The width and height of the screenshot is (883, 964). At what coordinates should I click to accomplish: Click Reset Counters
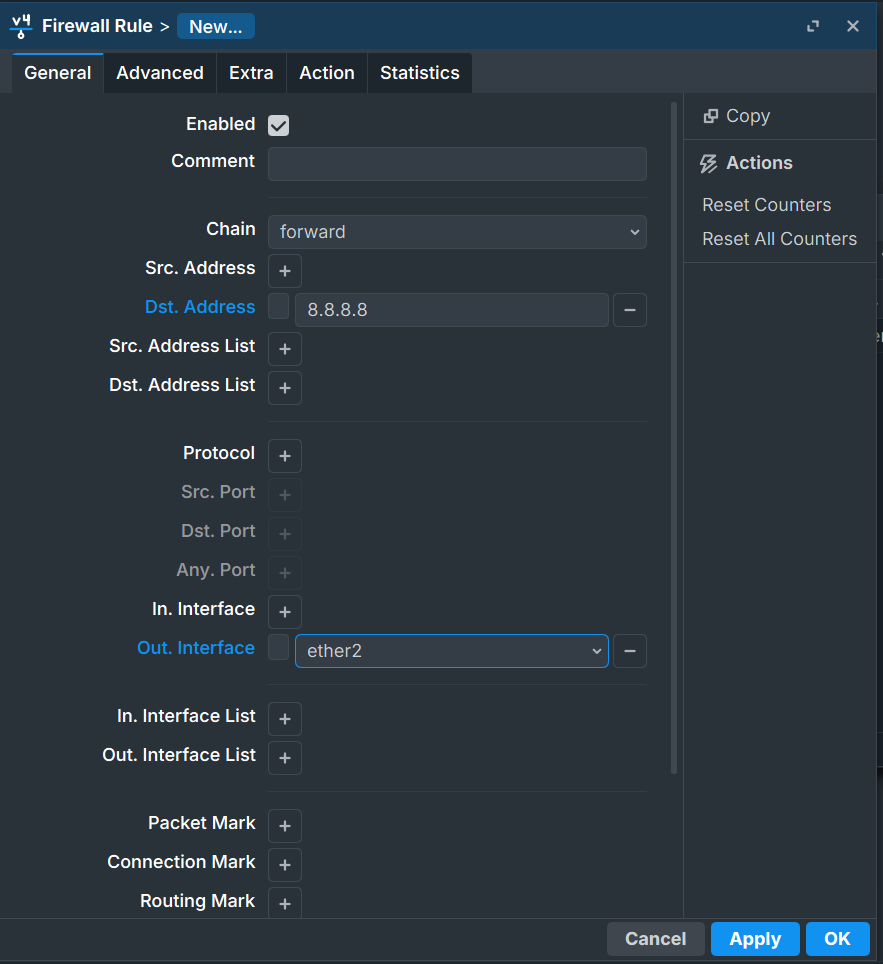coord(766,205)
